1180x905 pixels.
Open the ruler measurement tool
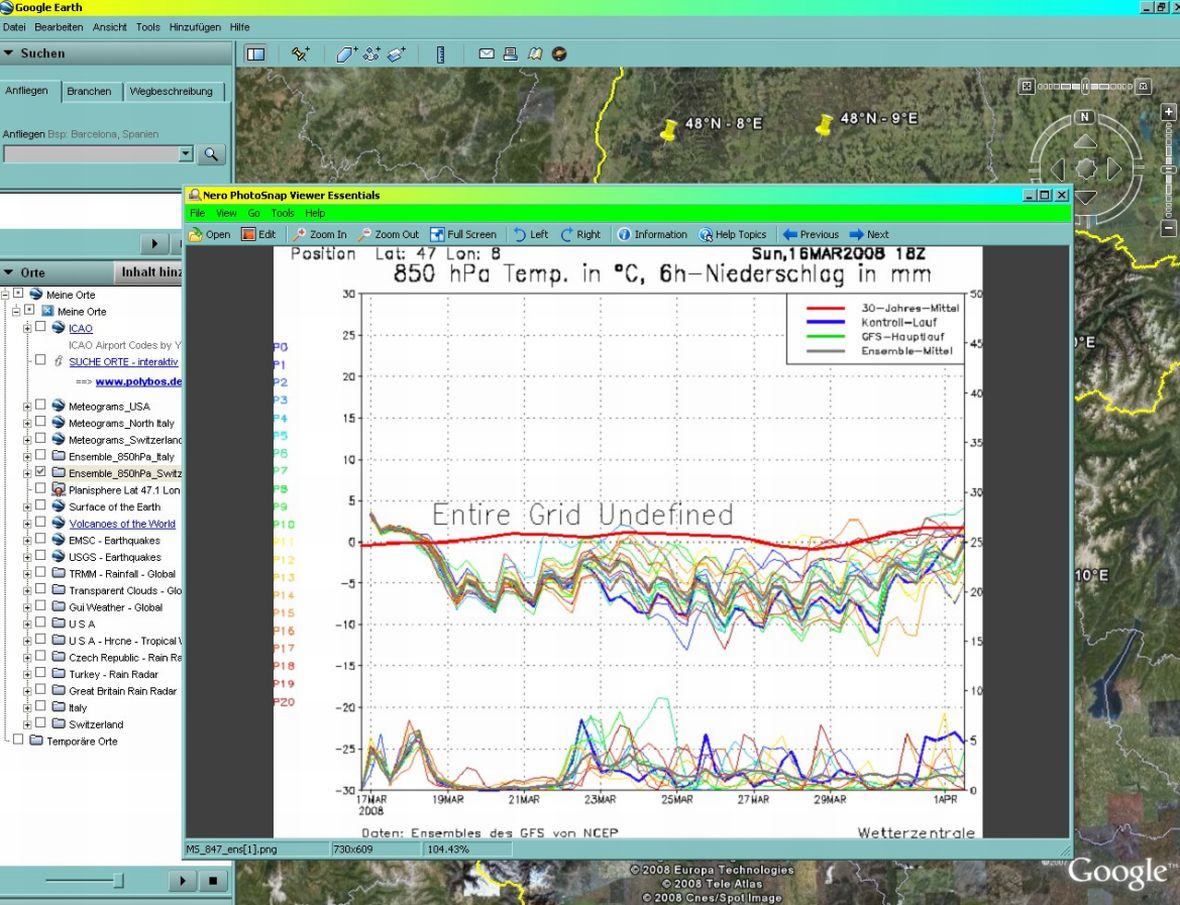coord(441,54)
